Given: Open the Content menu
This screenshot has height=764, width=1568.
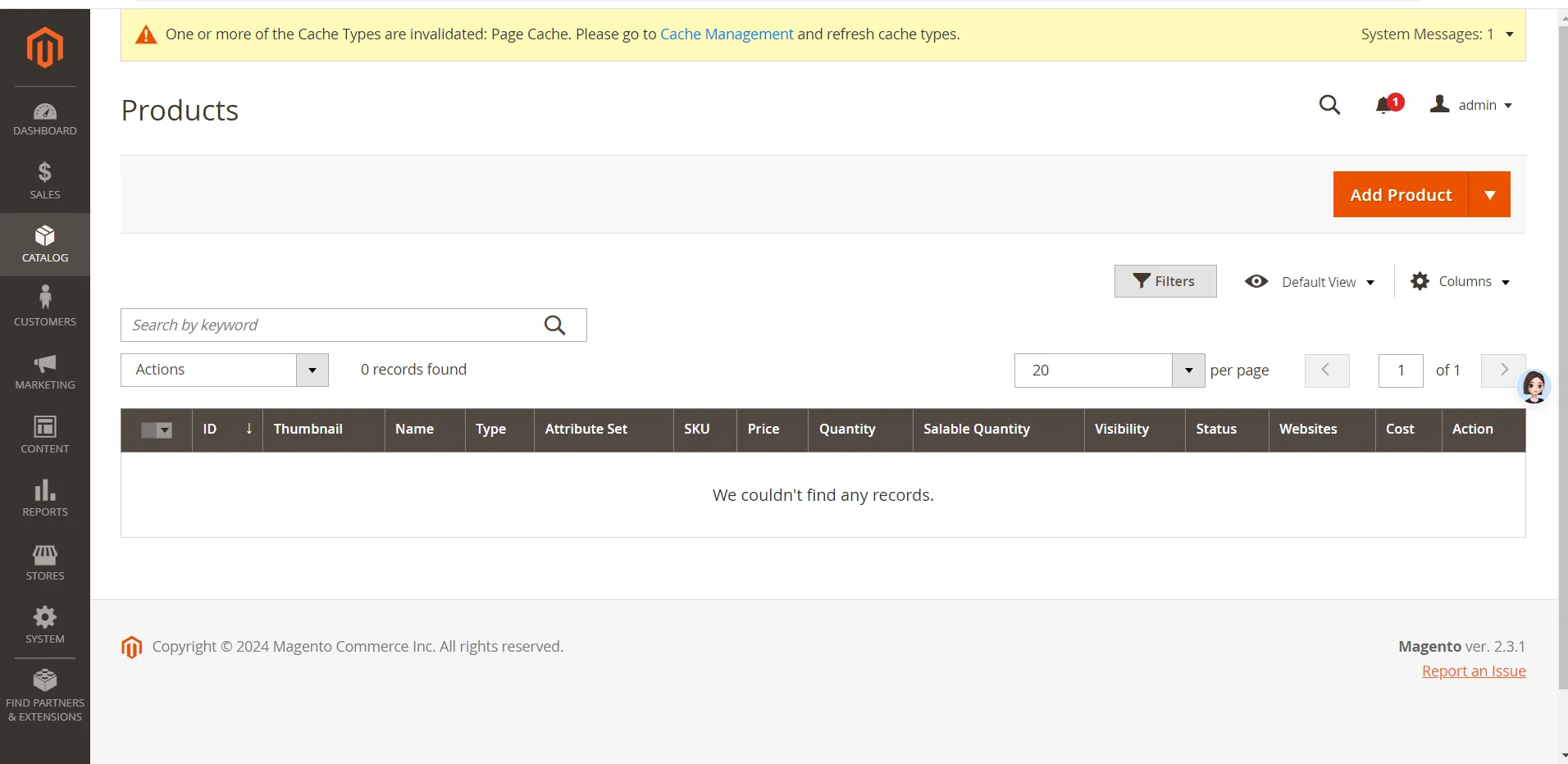Looking at the screenshot, I should pyautogui.click(x=45, y=434).
